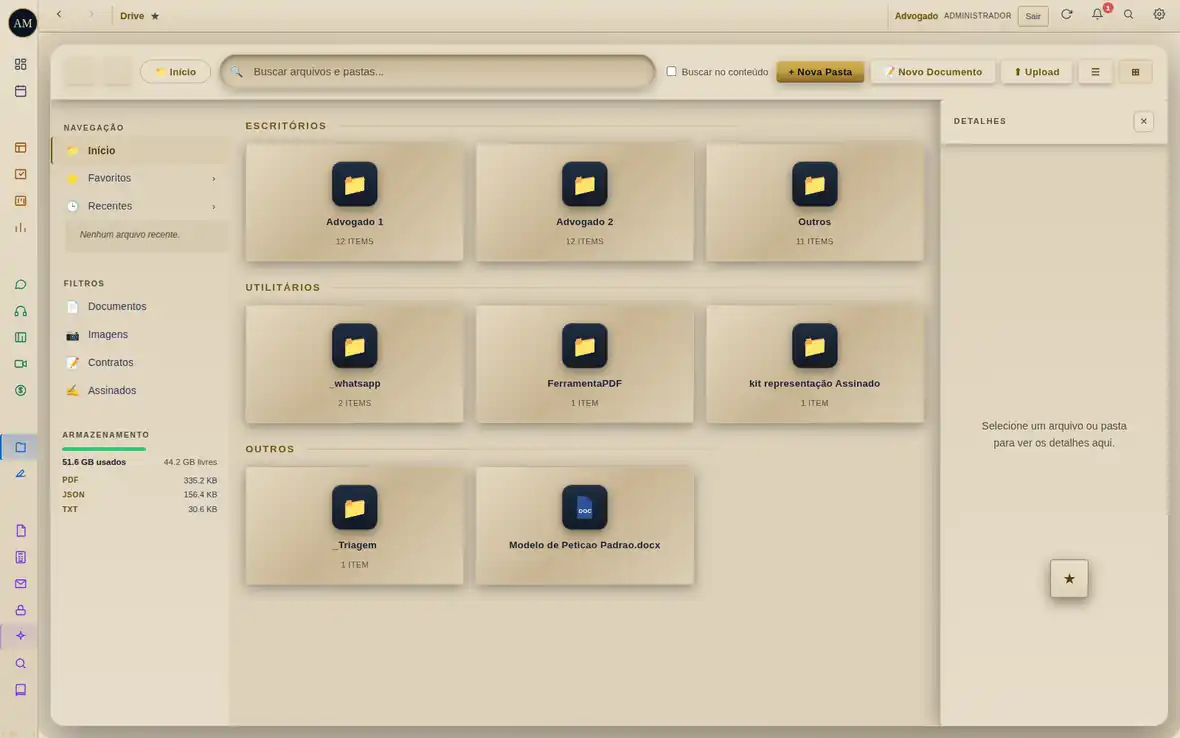Open the settings gear in the top bar
Image resolution: width=1180 pixels, height=738 pixels.
(1159, 14)
